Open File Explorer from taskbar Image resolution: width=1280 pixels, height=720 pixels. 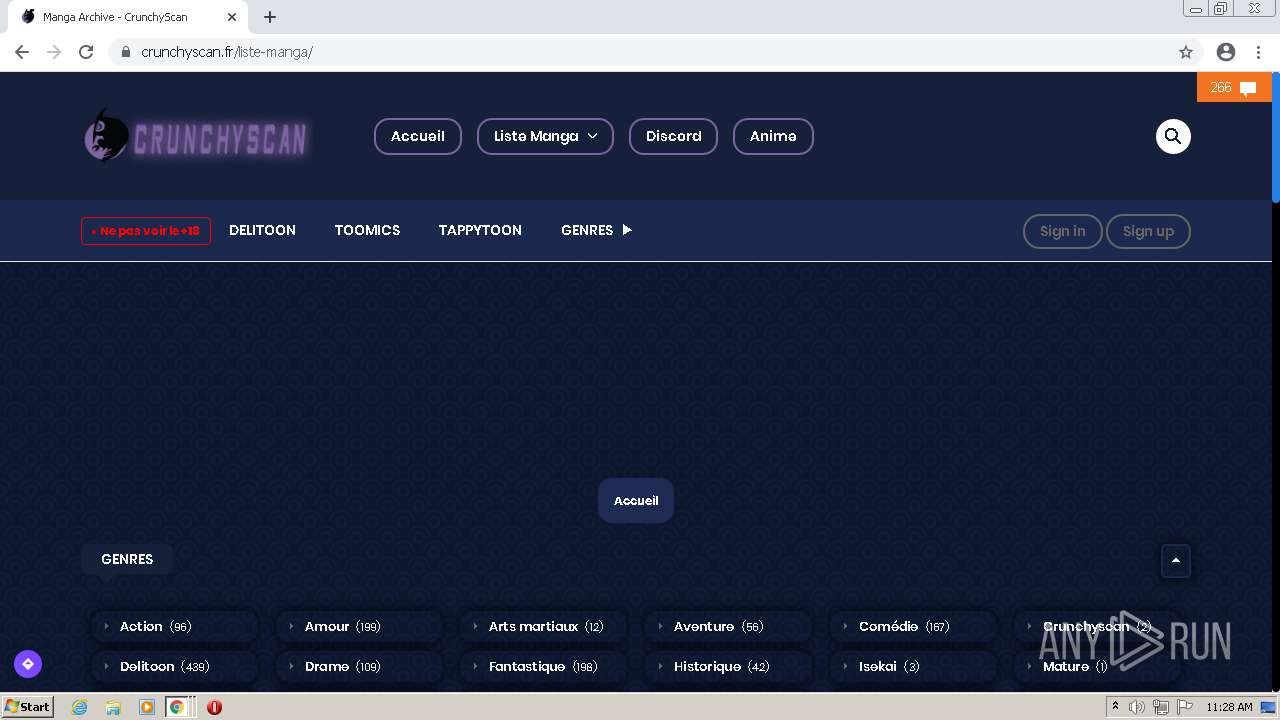pyautogui.click(x=113, y=707)
